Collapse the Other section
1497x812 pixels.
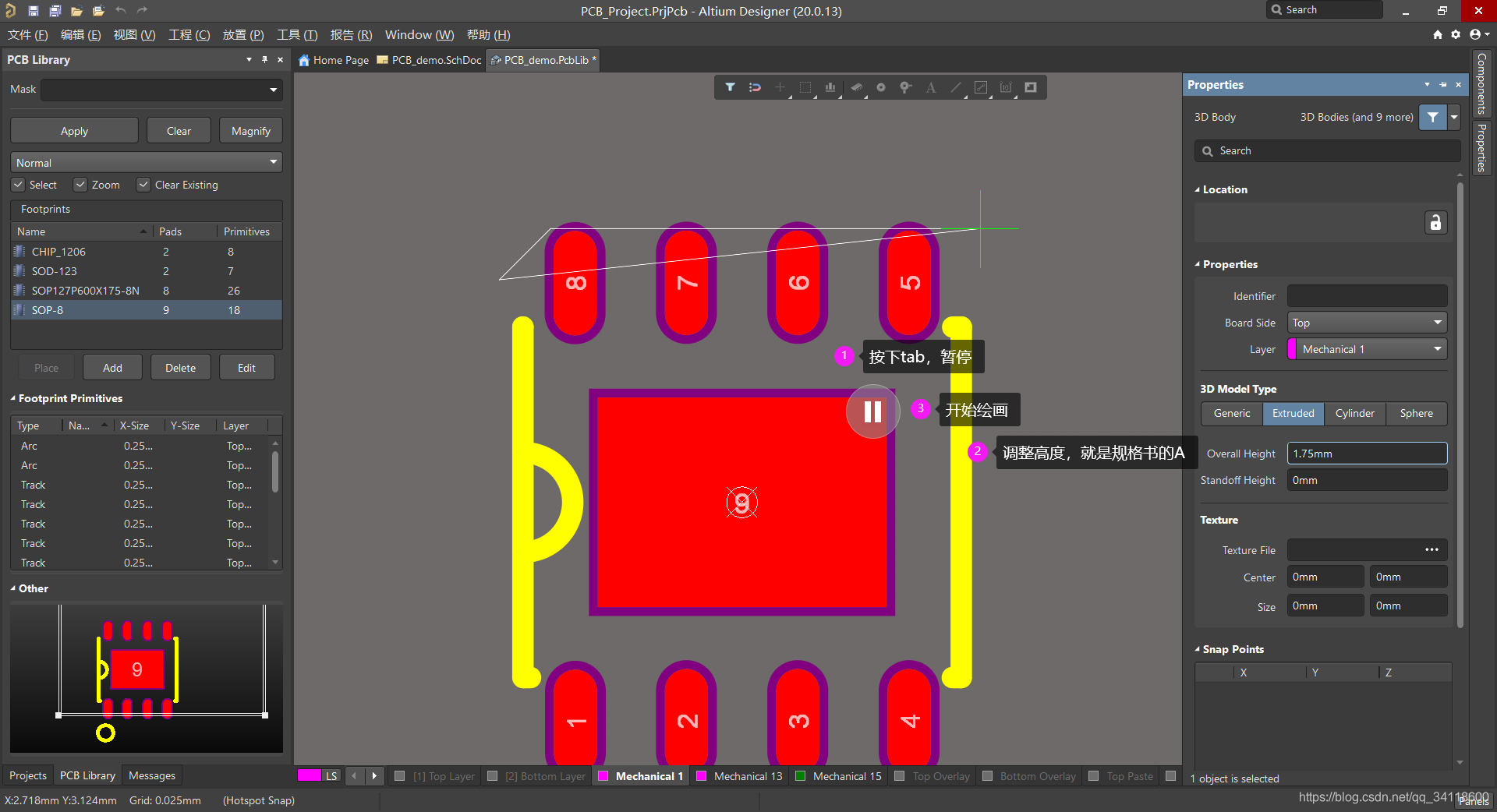coord(13,588)
